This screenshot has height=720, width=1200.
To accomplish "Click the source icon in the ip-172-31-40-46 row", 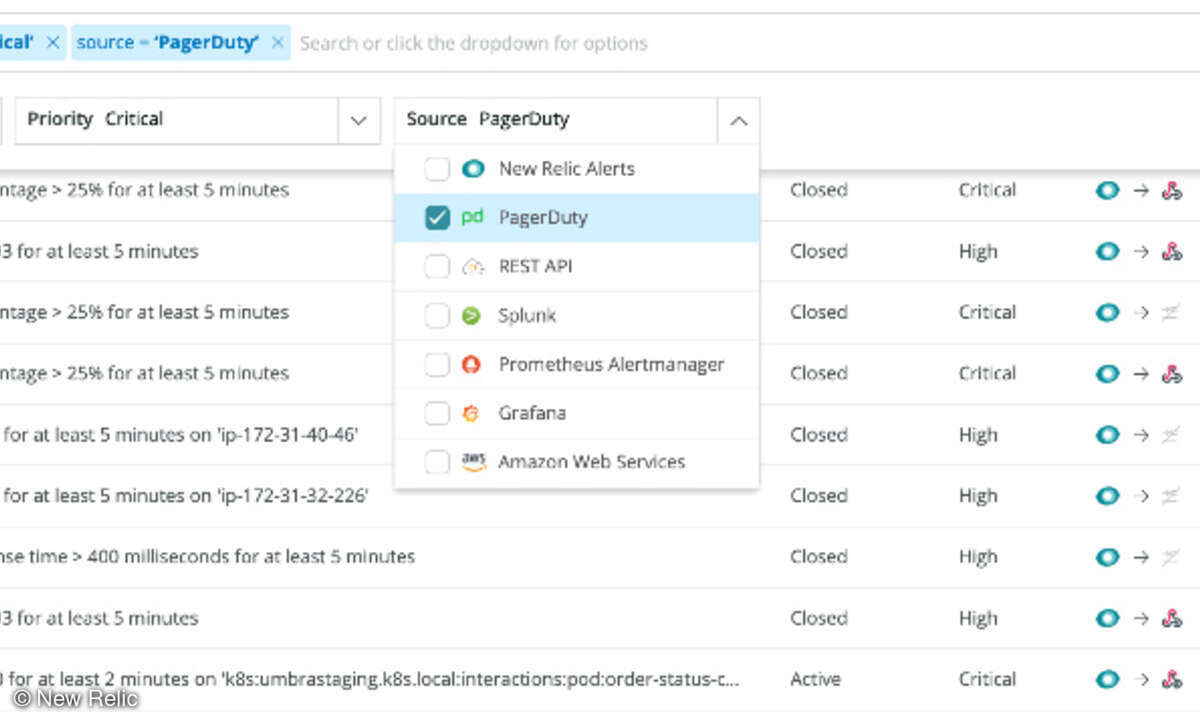I will click(1107, 435).
